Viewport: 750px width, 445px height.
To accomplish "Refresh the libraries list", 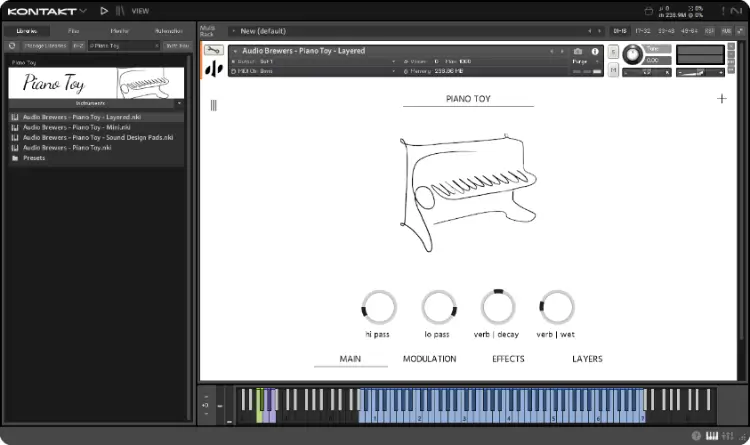I will coord(12,46).
